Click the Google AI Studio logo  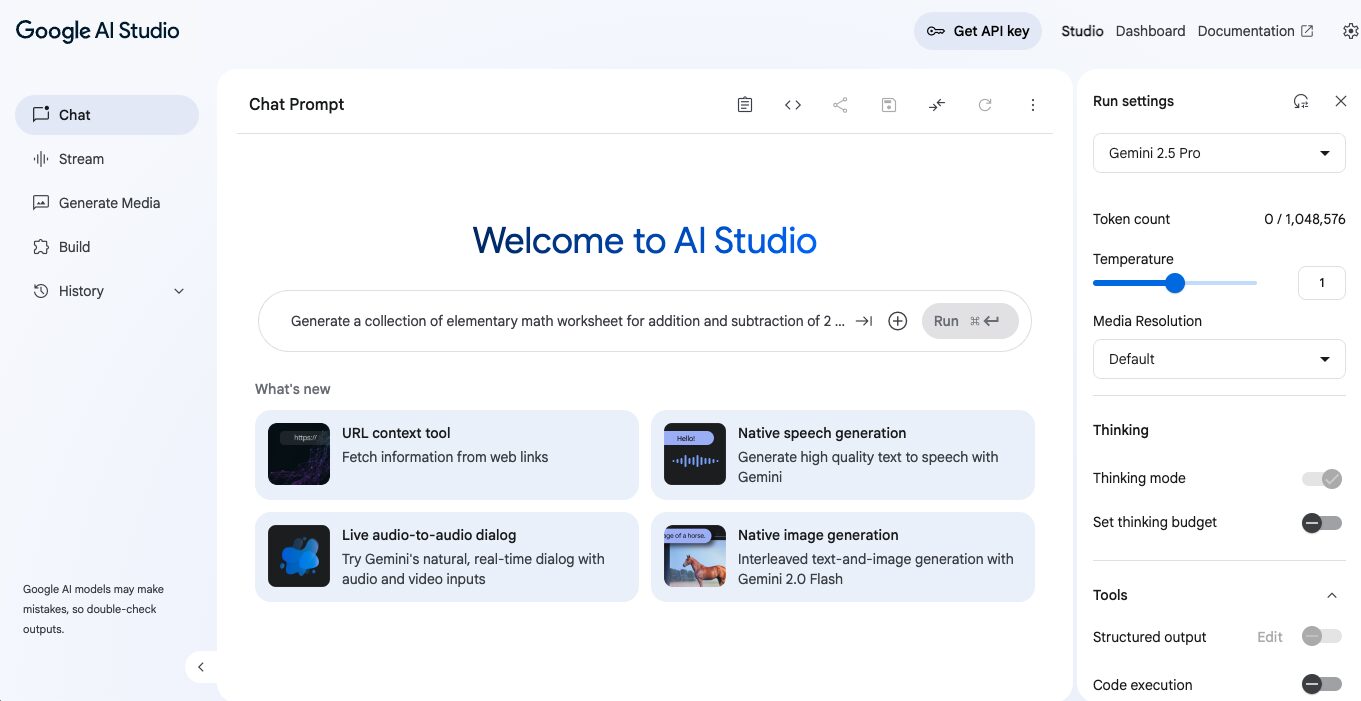click(x=98, y=30)
